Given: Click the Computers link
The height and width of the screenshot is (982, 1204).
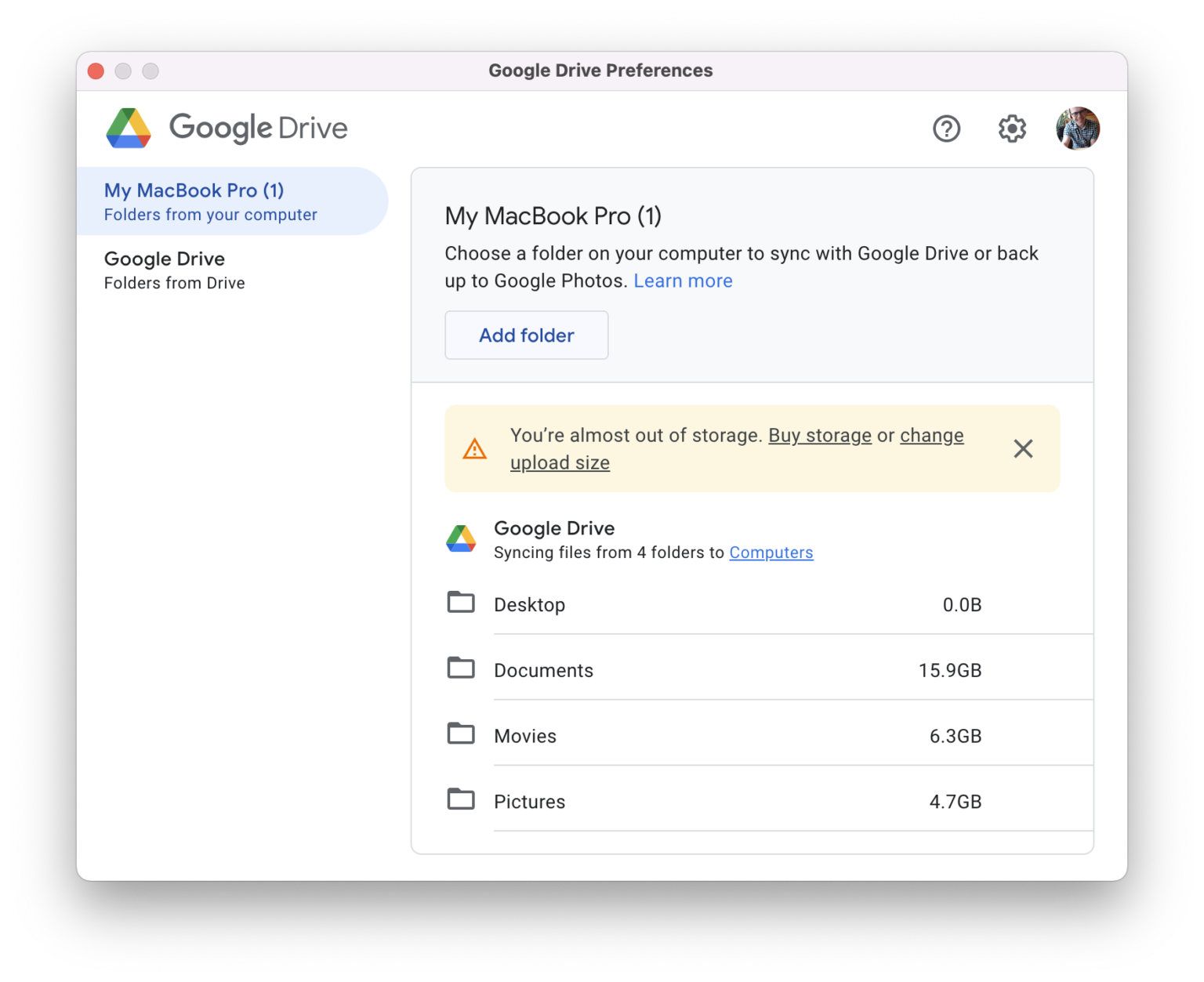Looking at the screenshot, I should coord(771,553).
